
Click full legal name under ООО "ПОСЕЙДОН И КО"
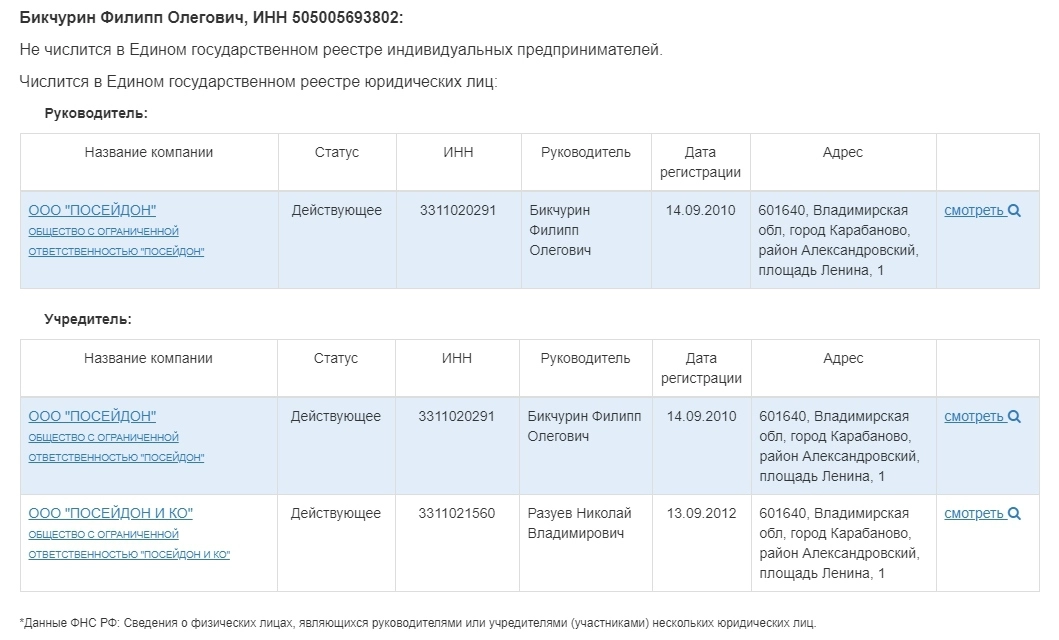[x=128, y=545]
